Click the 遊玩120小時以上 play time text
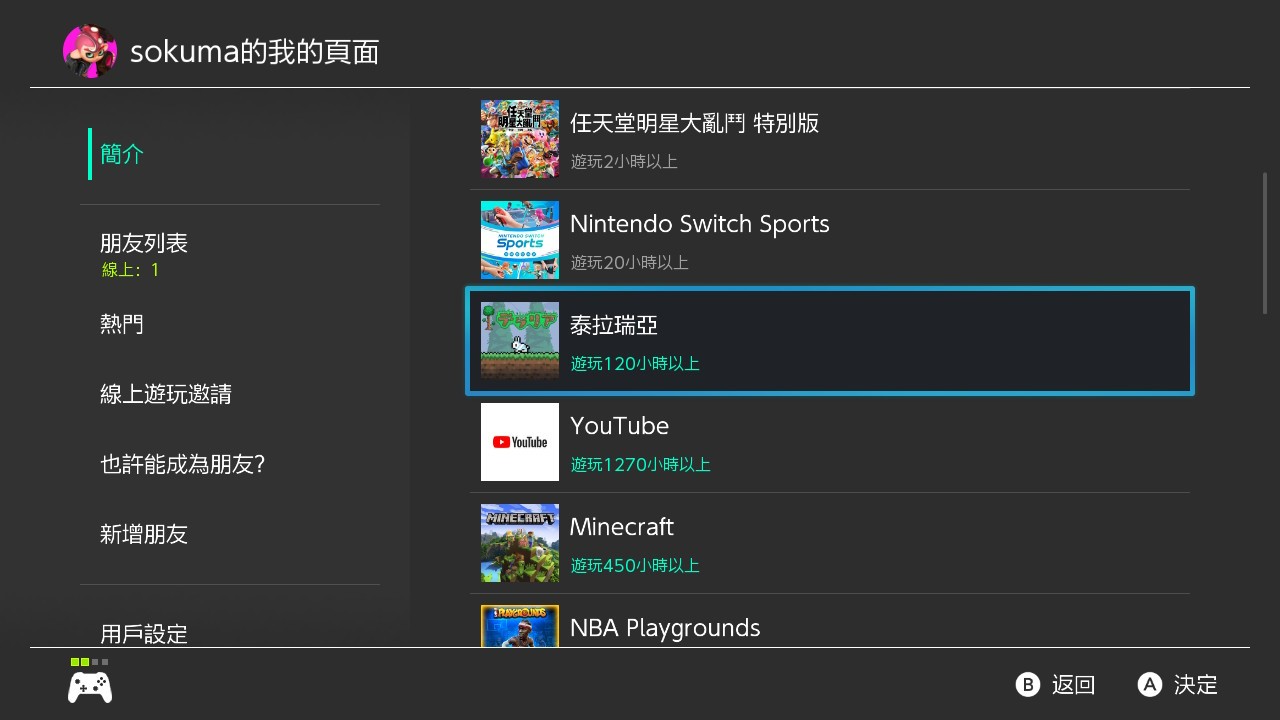Image resolution: width=1280 pixels, height=720 pixels. (635, 363)
